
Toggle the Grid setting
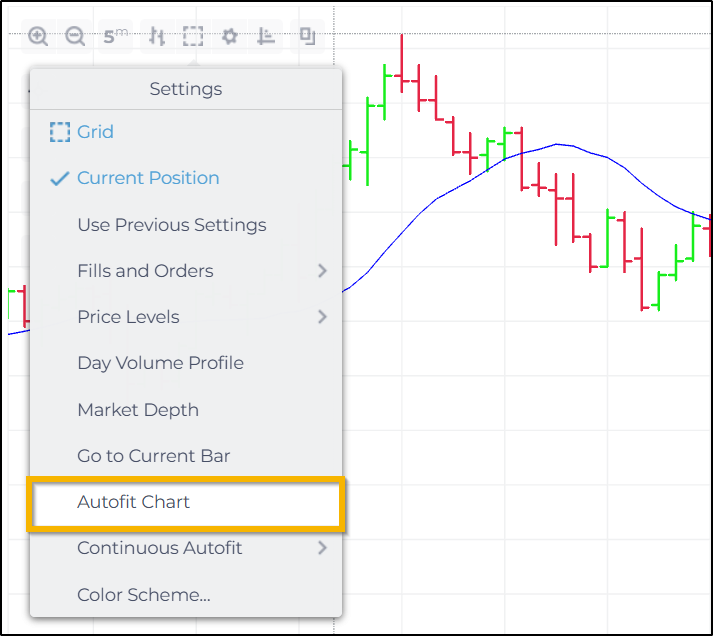click(x=186, y=132)
